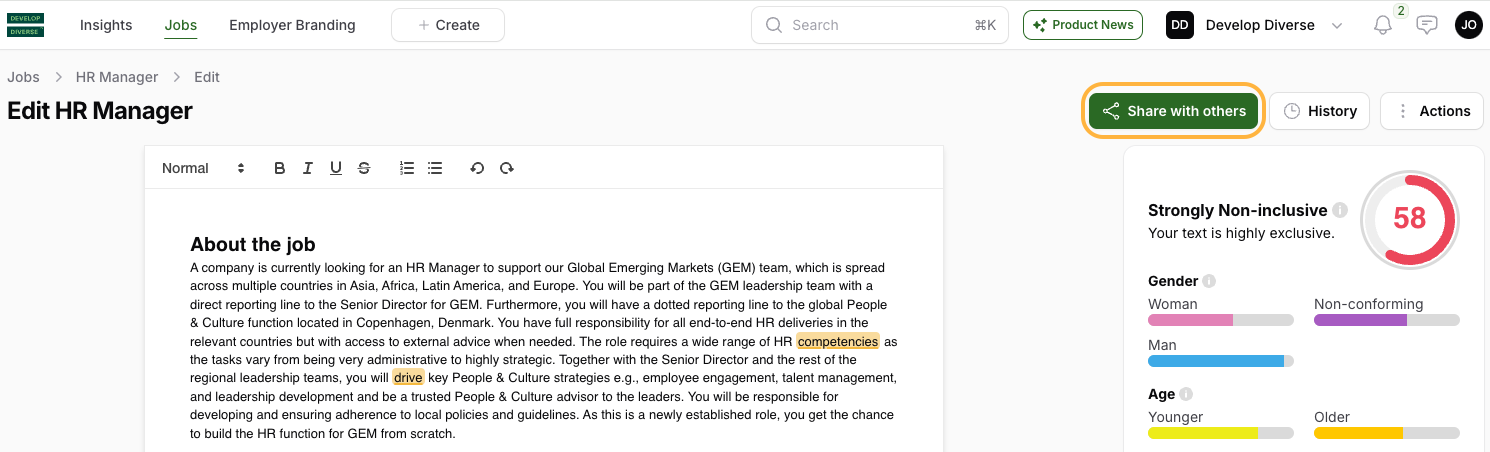1490x452 pixels.
Task: Open the Normal text style dropdown
Action: 203,168
